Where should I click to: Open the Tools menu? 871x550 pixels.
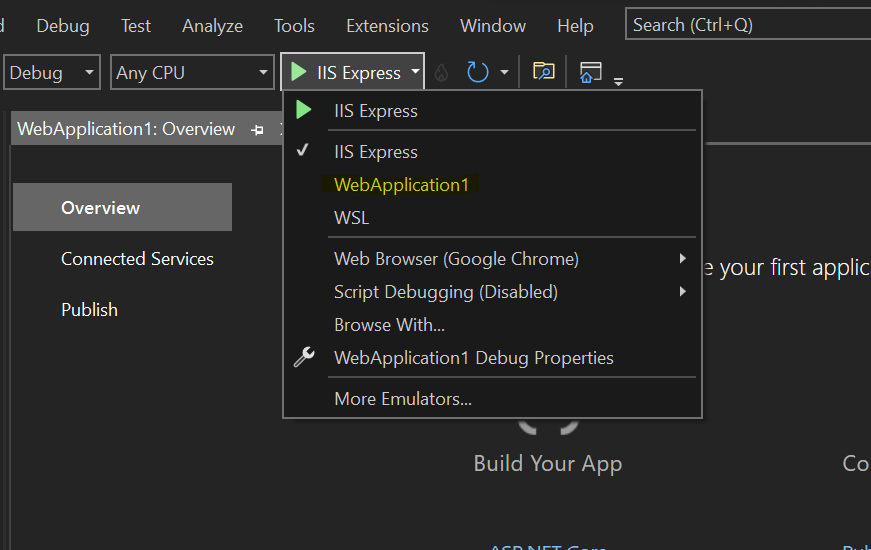pos(294,26)
